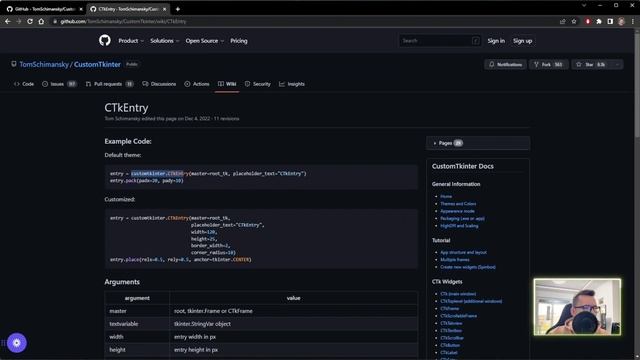This screenshot has height=360, width=640.
Task: Open Appearance mode wiki link
Action: click(x=457, y=211)
